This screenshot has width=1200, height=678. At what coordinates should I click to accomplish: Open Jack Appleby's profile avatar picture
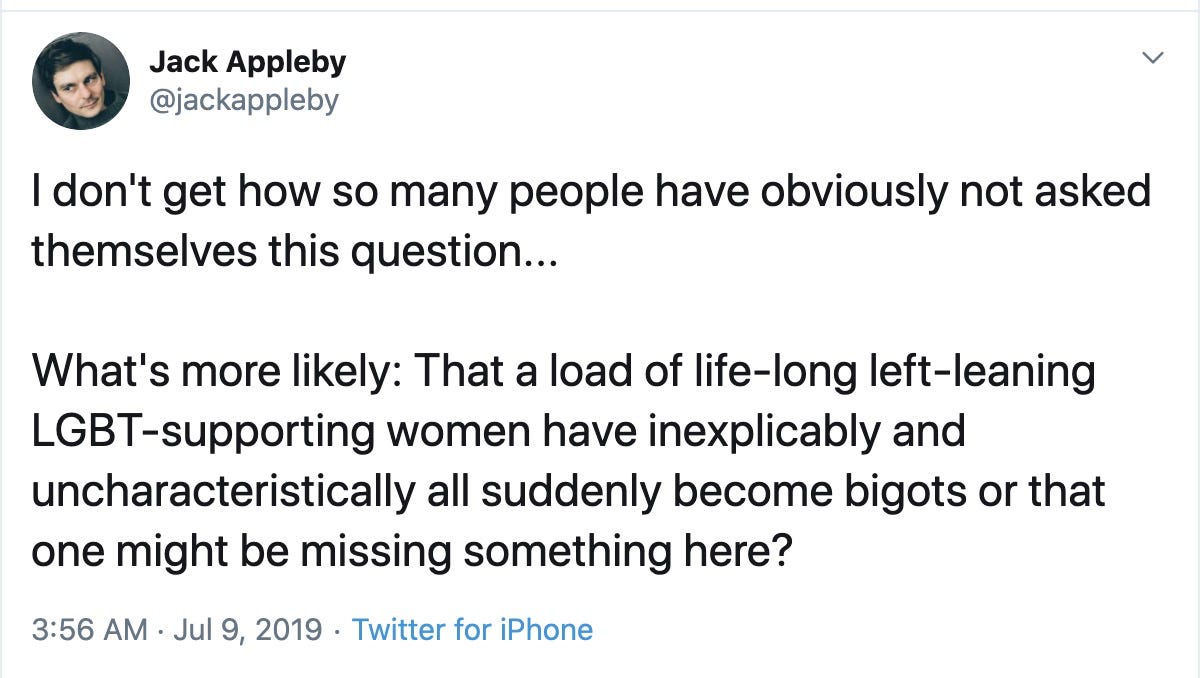coord(80,80)
